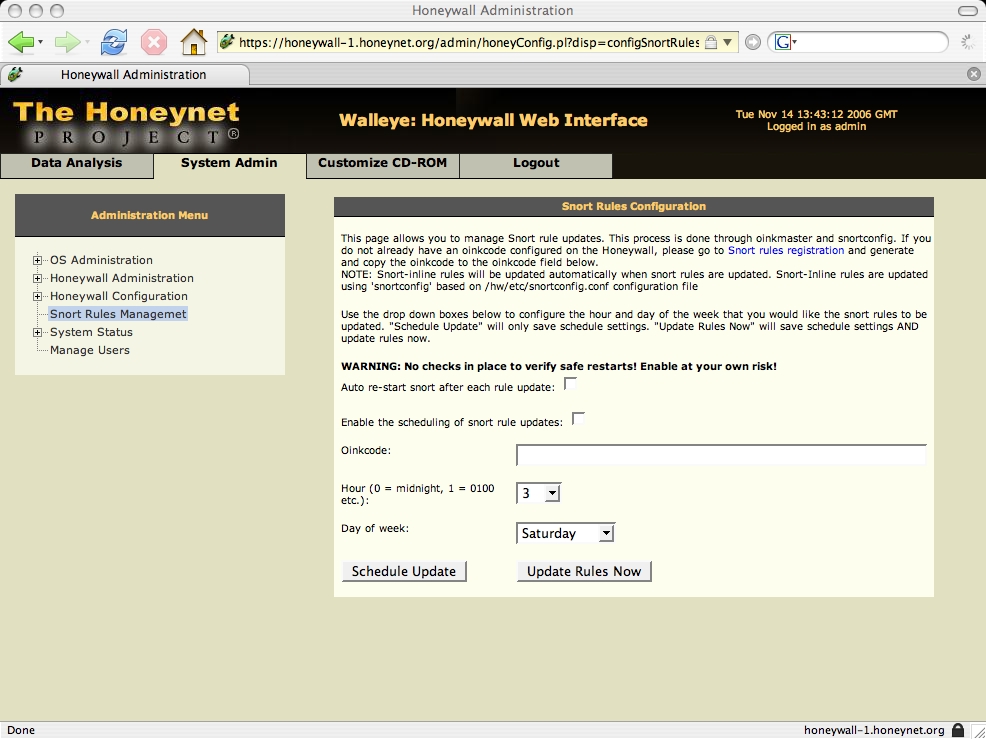Open the Hour dropdown showing 3
Viewport: 986px width, 739px height.
pos(538,493)
